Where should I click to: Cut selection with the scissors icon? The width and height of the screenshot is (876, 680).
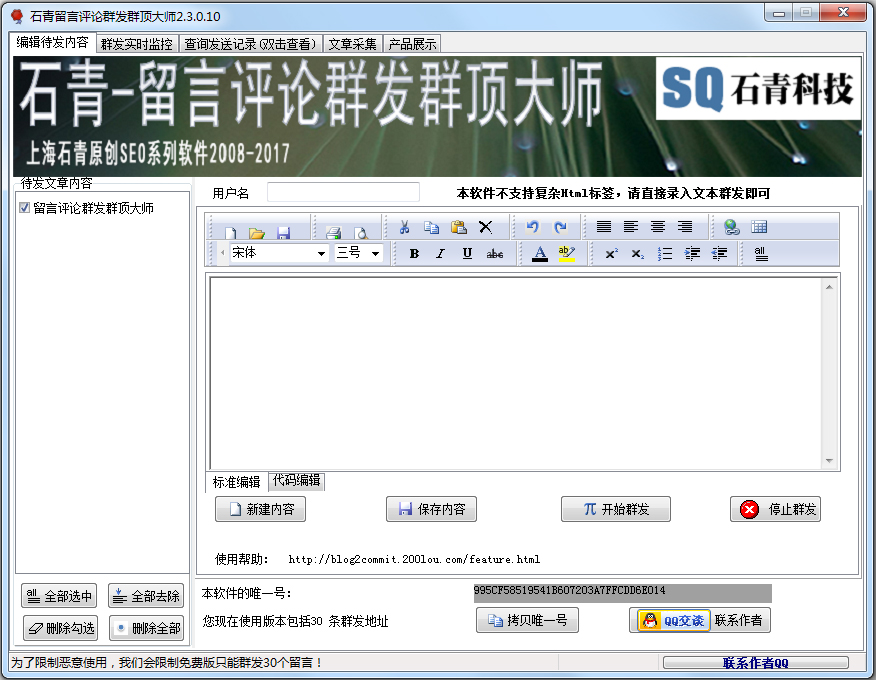coord(404,227)
